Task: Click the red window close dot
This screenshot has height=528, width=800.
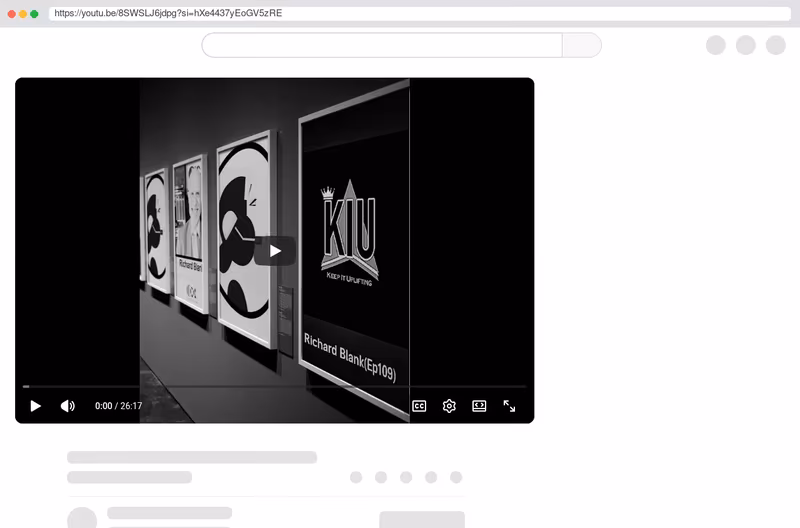Action: coord(12,14)
